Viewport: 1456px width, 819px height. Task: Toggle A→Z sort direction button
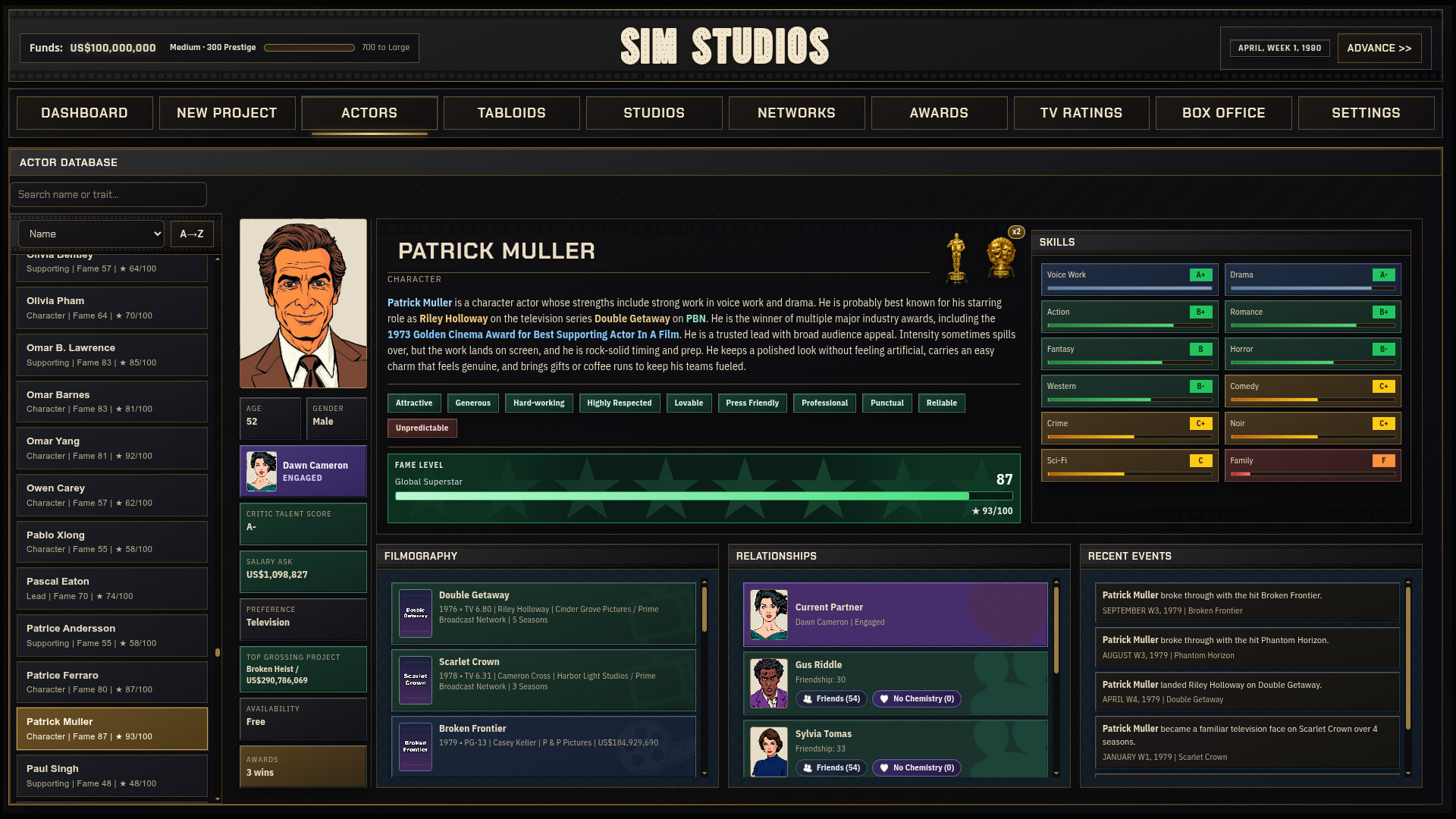click(192, 234)
